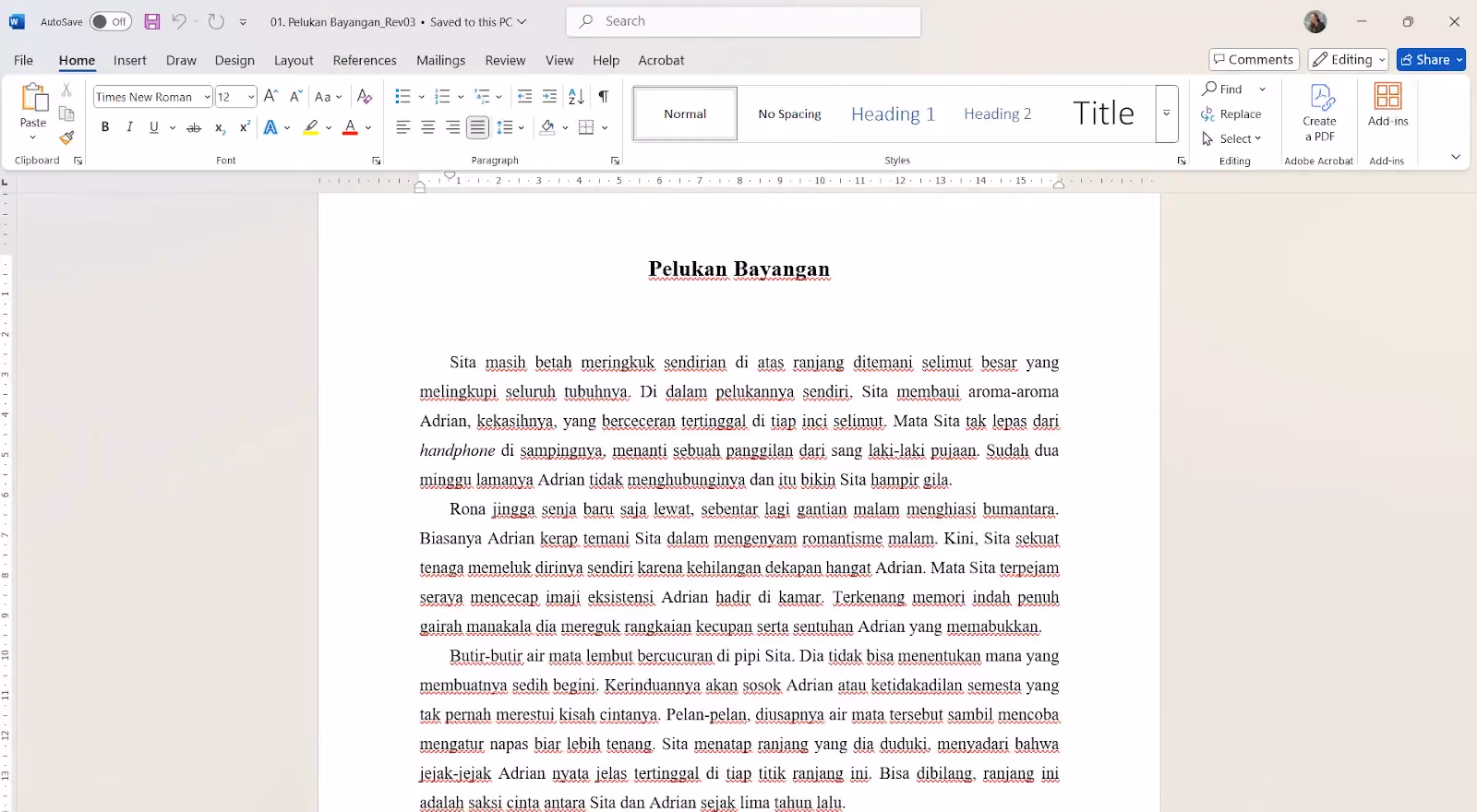1477x812 pixels.
Task: Turn on the AutoSave switch
Action: point(110,21)
